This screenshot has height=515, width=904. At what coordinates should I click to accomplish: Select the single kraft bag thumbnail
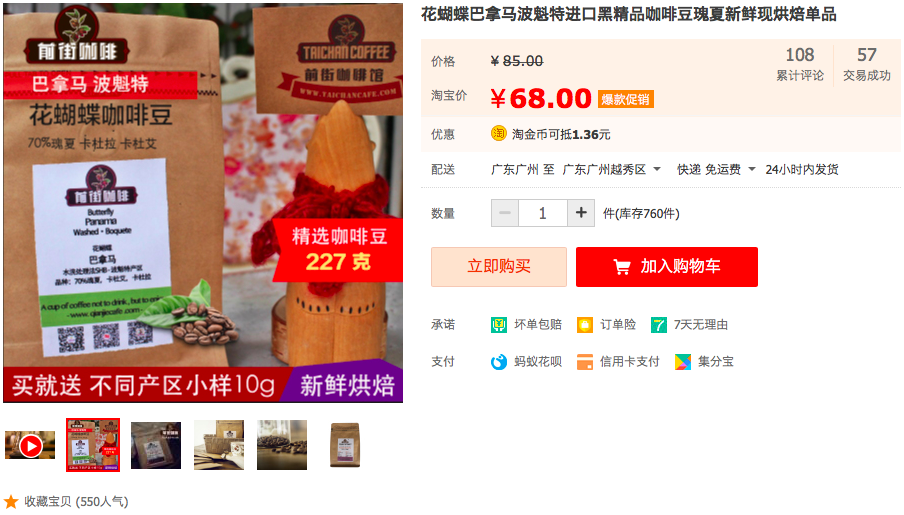[x=345, y=445]
